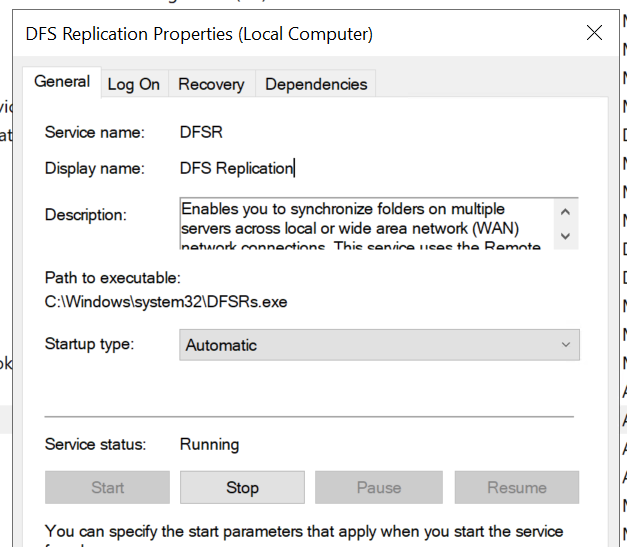Click the Display name label
The height and width of the screenshot is (547, 627).
(95, 168)
